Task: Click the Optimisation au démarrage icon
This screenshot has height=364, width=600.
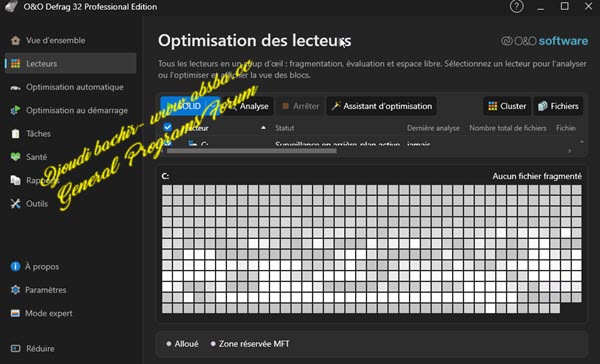Action: tap(15, 110)
